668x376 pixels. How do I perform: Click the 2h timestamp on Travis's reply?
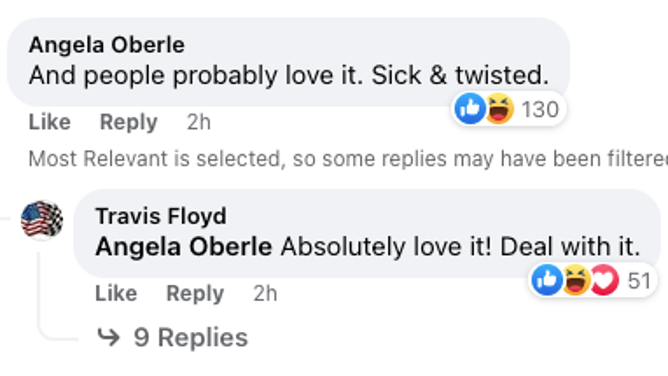[x=265, y=293]
